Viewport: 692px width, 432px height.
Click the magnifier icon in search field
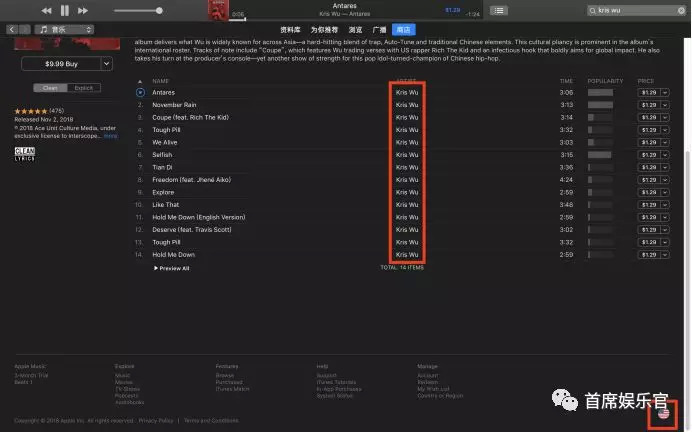pyautogui.click(x=592, y=10)
